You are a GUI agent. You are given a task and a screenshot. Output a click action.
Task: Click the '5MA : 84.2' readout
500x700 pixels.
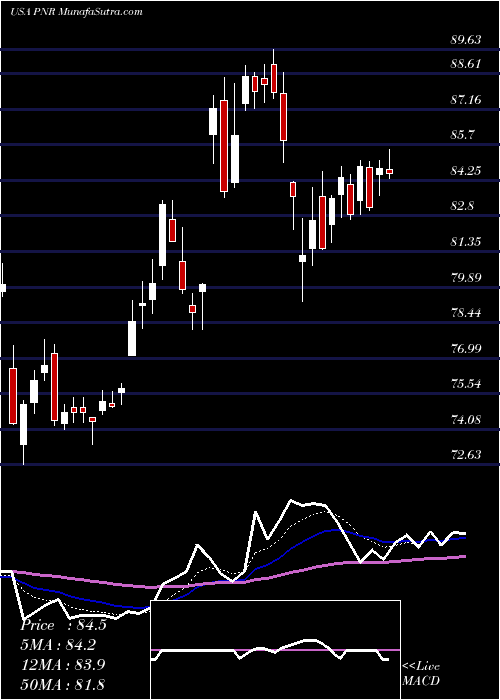point(58,645)
